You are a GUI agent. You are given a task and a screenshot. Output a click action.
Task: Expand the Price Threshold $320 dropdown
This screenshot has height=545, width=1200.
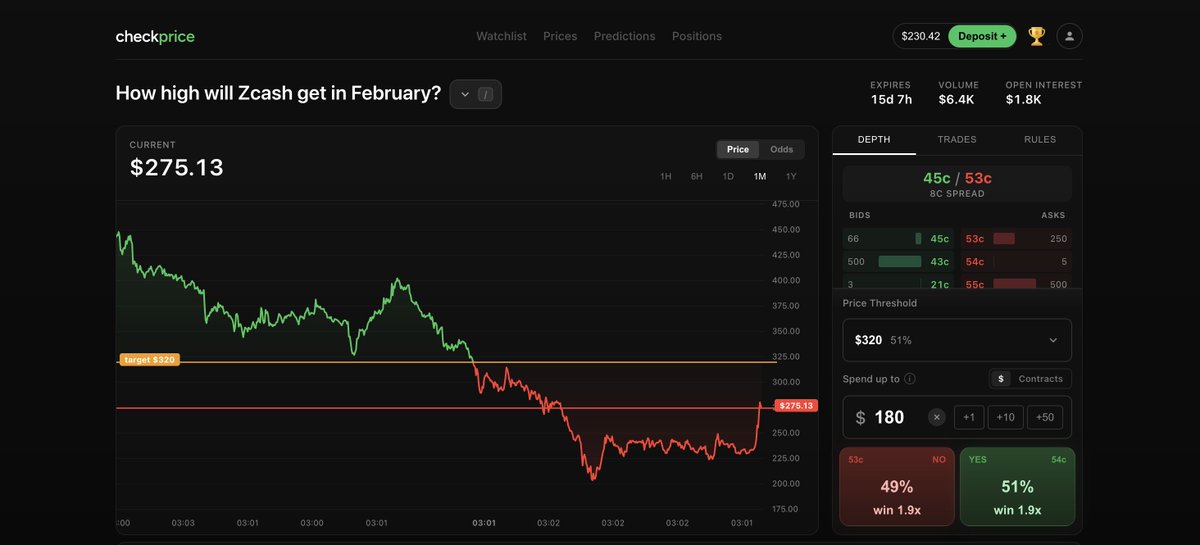tap(957, 340)
